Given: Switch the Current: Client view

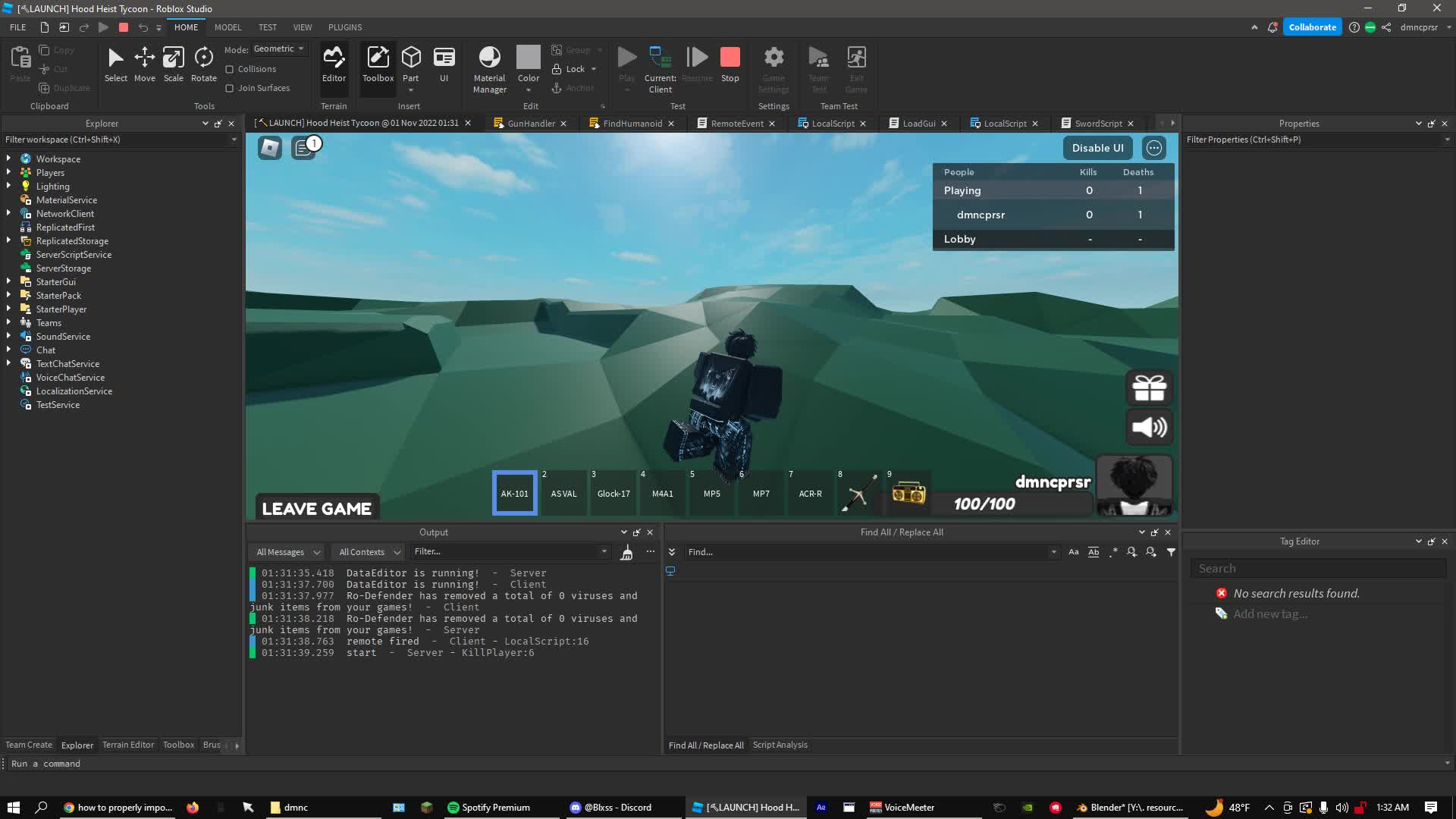Looking at the screenshot, I should pos(660,70).
